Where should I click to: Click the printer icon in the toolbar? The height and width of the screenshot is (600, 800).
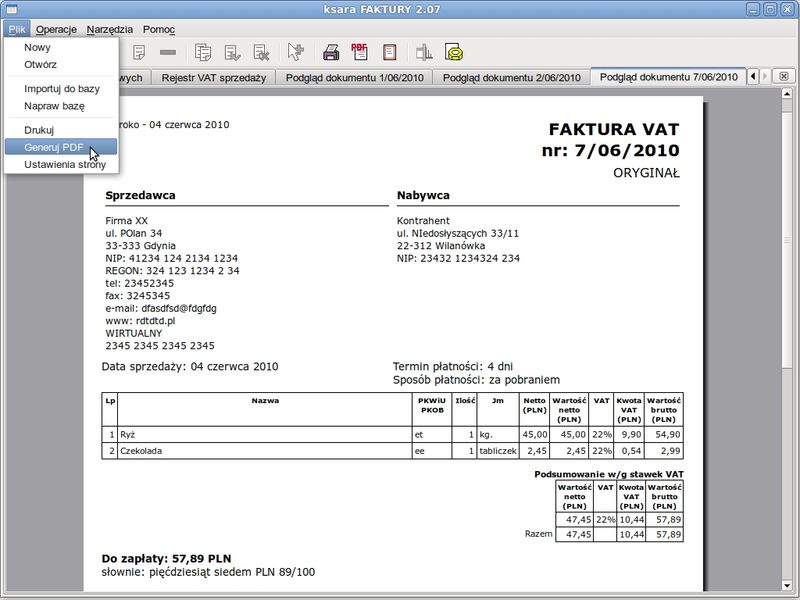[x=331, y=52]
